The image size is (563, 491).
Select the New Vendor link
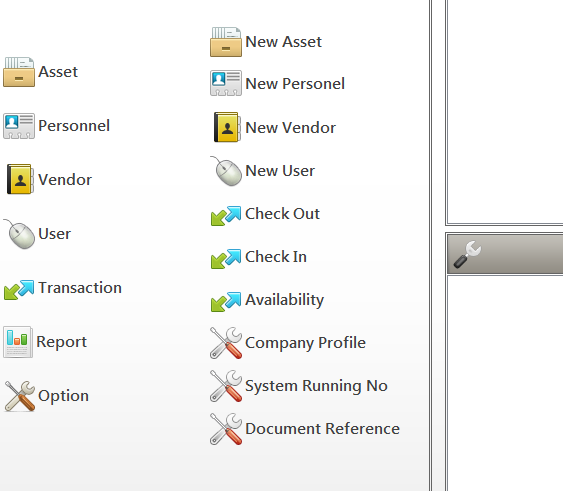[x=290, y=128]
